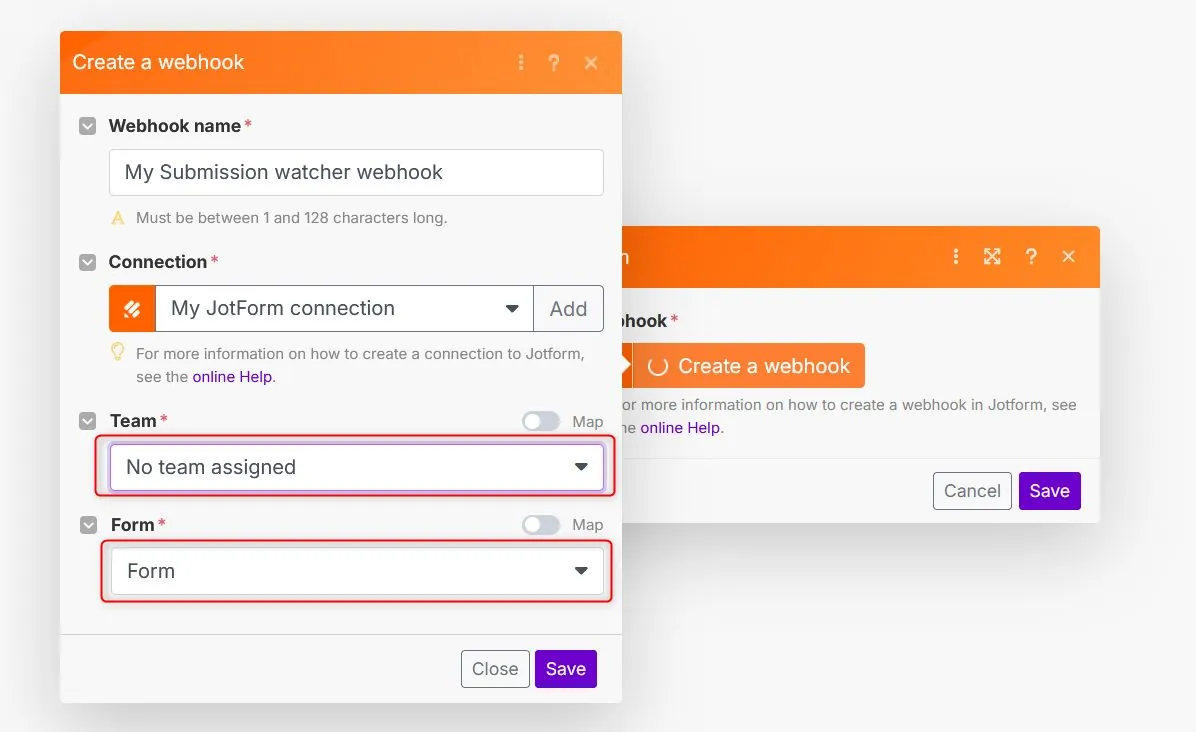This screenshot has height=732, width=1196.
Task: Click Save in the Create a webhook dialog
Action: coord(566,669)
